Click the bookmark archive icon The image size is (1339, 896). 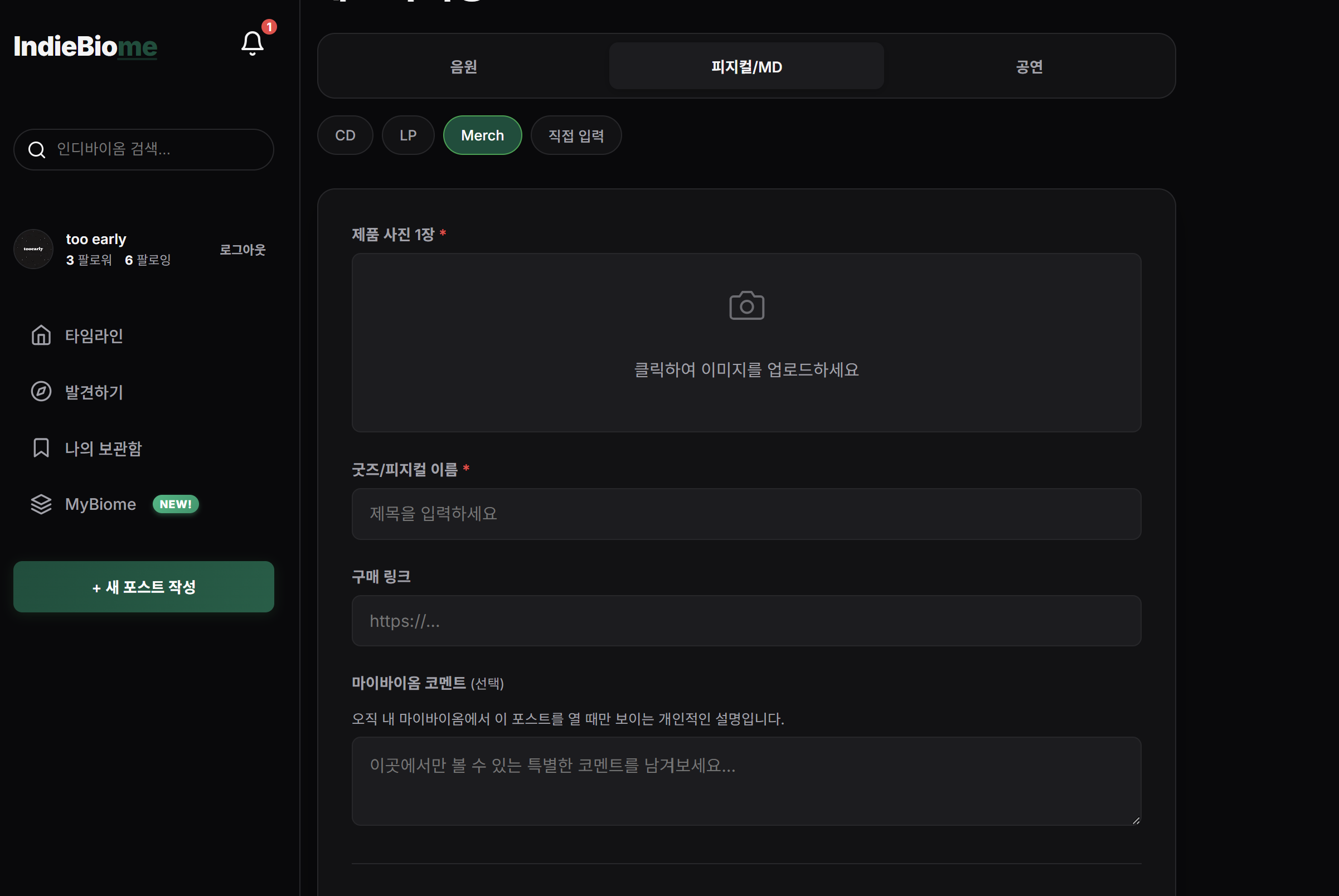point(41,448)
